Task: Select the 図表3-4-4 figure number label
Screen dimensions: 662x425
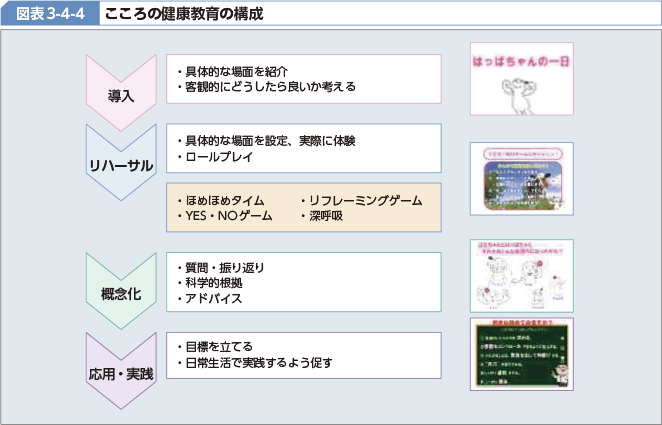Action: [50, 16]
